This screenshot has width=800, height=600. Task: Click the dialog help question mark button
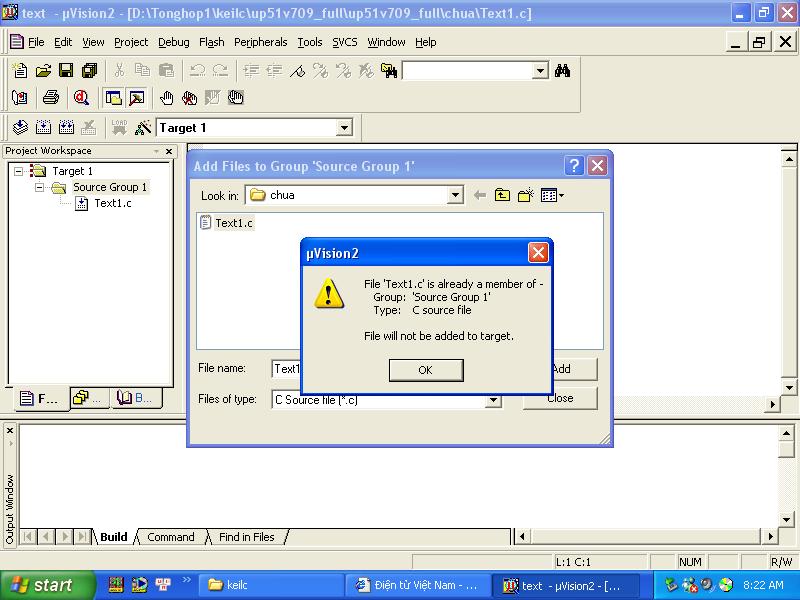(x=574, y=166)
